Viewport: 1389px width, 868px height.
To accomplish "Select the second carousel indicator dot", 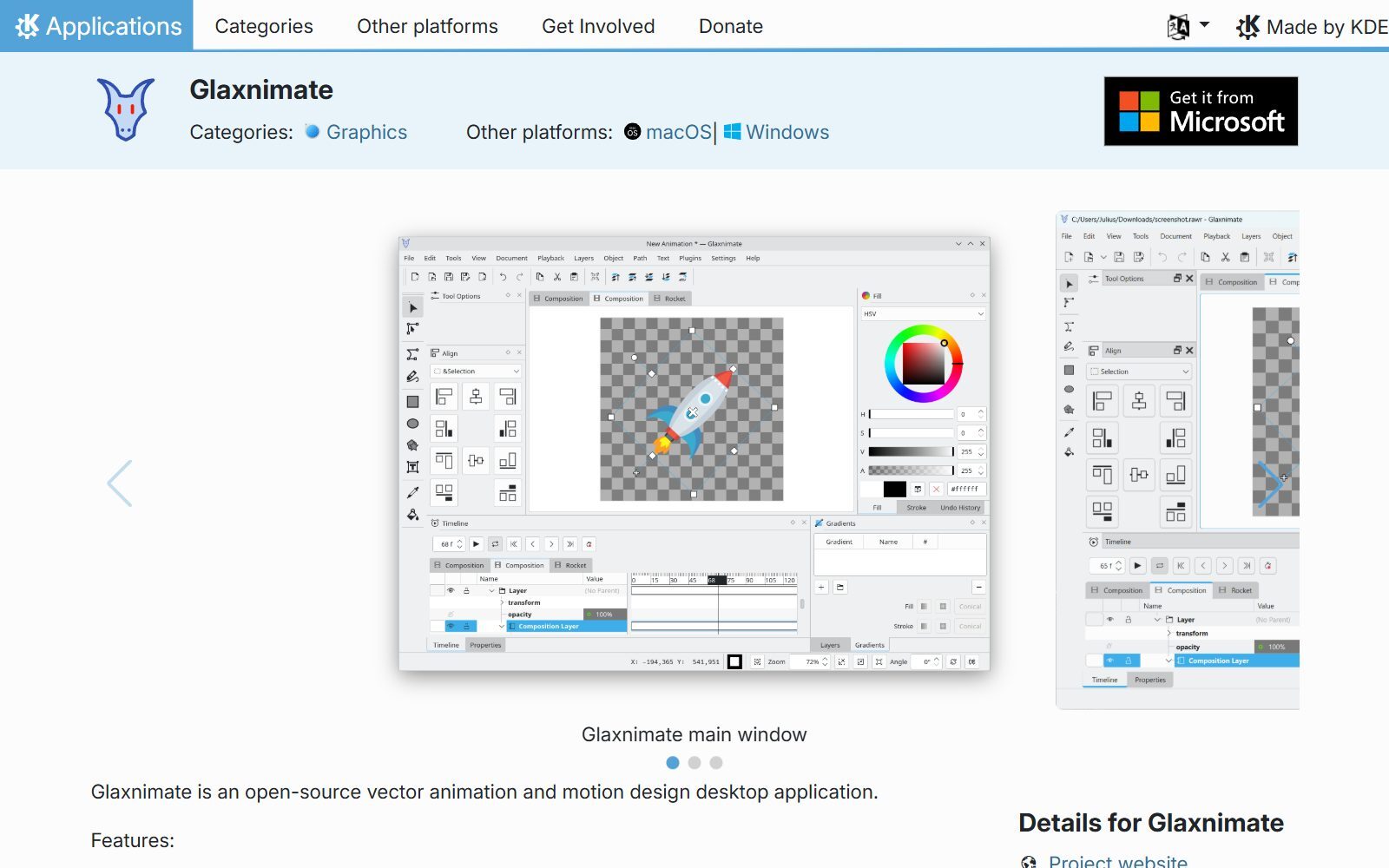I will point(694,763).
